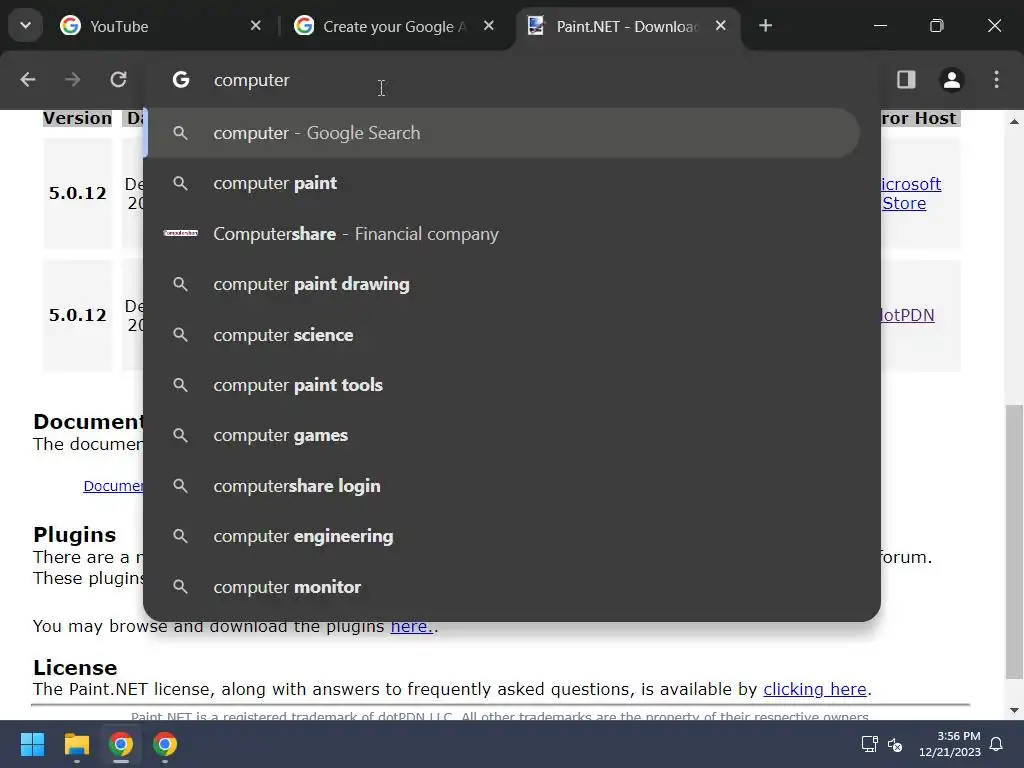
Task: Pick the 'computer monitor' suggestion
Action: [504, 587]
